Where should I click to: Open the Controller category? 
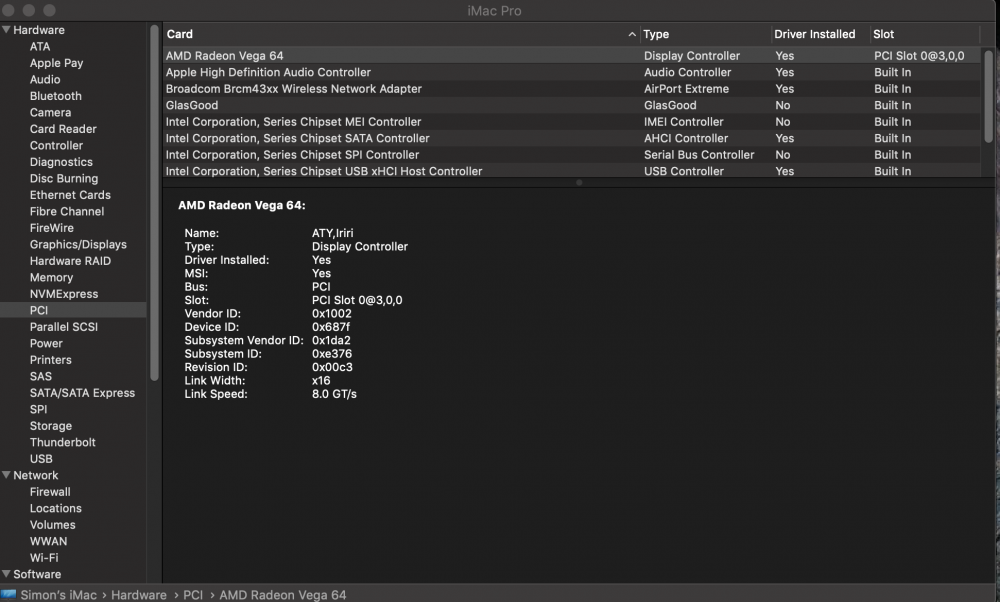point(56,145)
